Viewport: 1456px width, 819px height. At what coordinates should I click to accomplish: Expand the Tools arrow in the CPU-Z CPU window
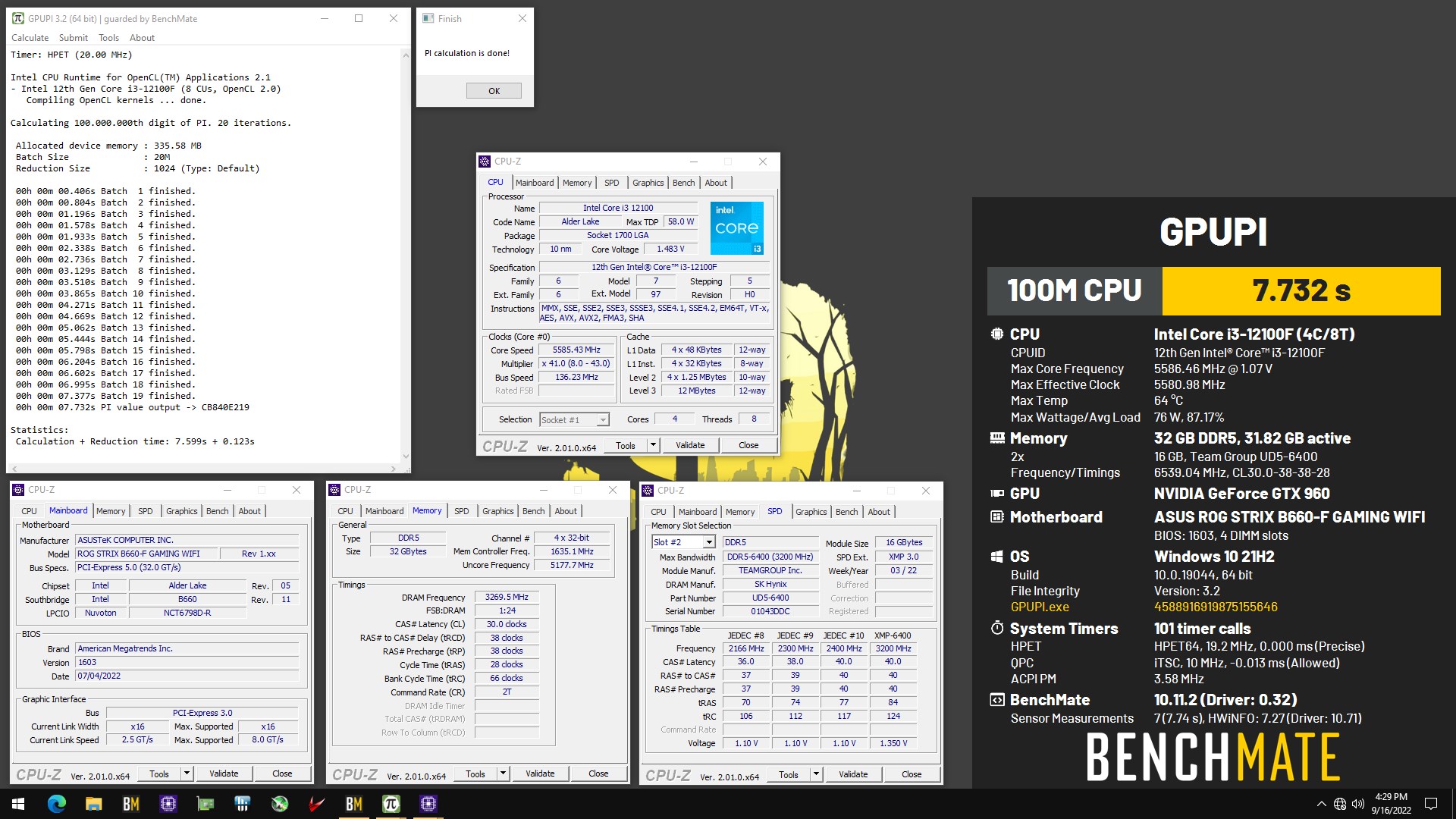[x=653, y=445]
